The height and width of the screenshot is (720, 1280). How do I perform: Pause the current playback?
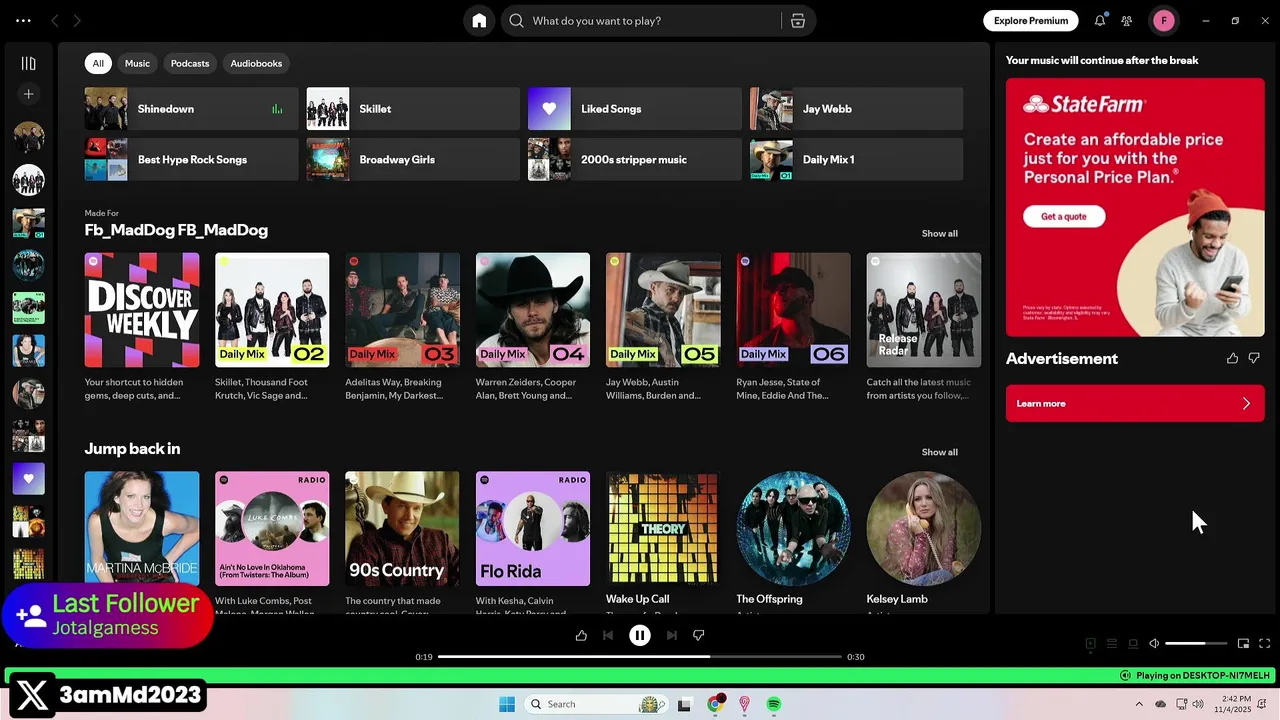pyautogui.click(x=640, y=635)
